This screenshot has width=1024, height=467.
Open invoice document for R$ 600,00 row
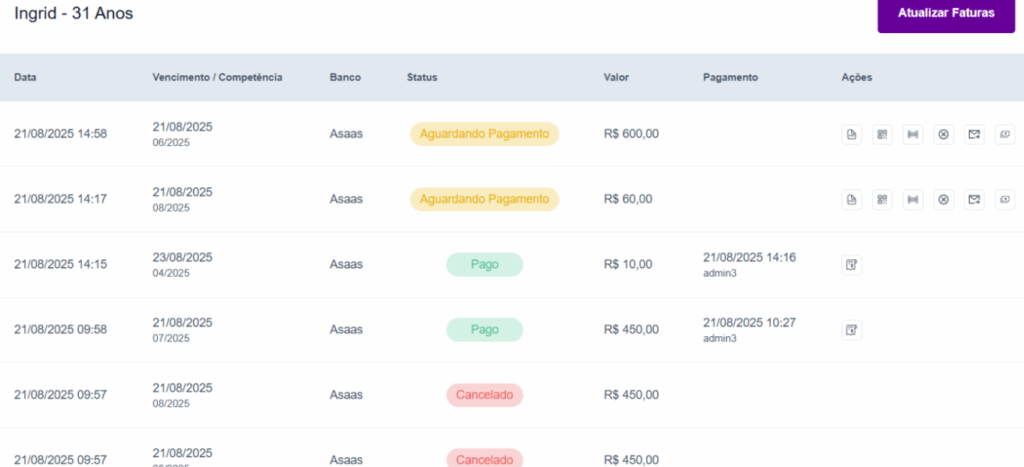coord(851,135)
